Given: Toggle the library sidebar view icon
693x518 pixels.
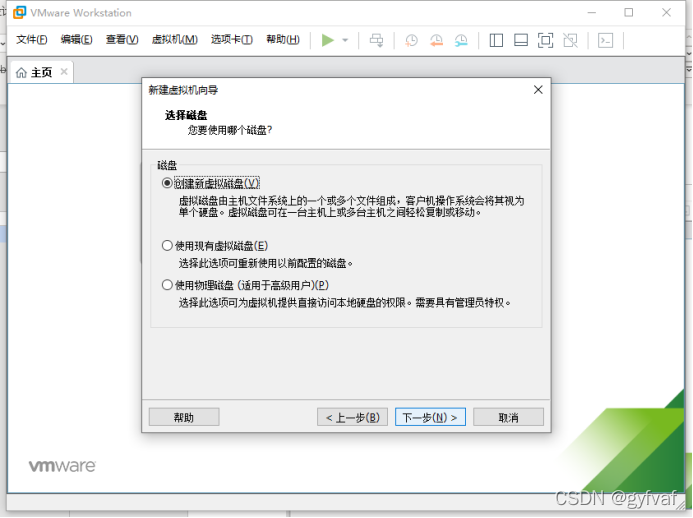Looking at the screenshot, I should pyautogui.click(x=496, y=41).
